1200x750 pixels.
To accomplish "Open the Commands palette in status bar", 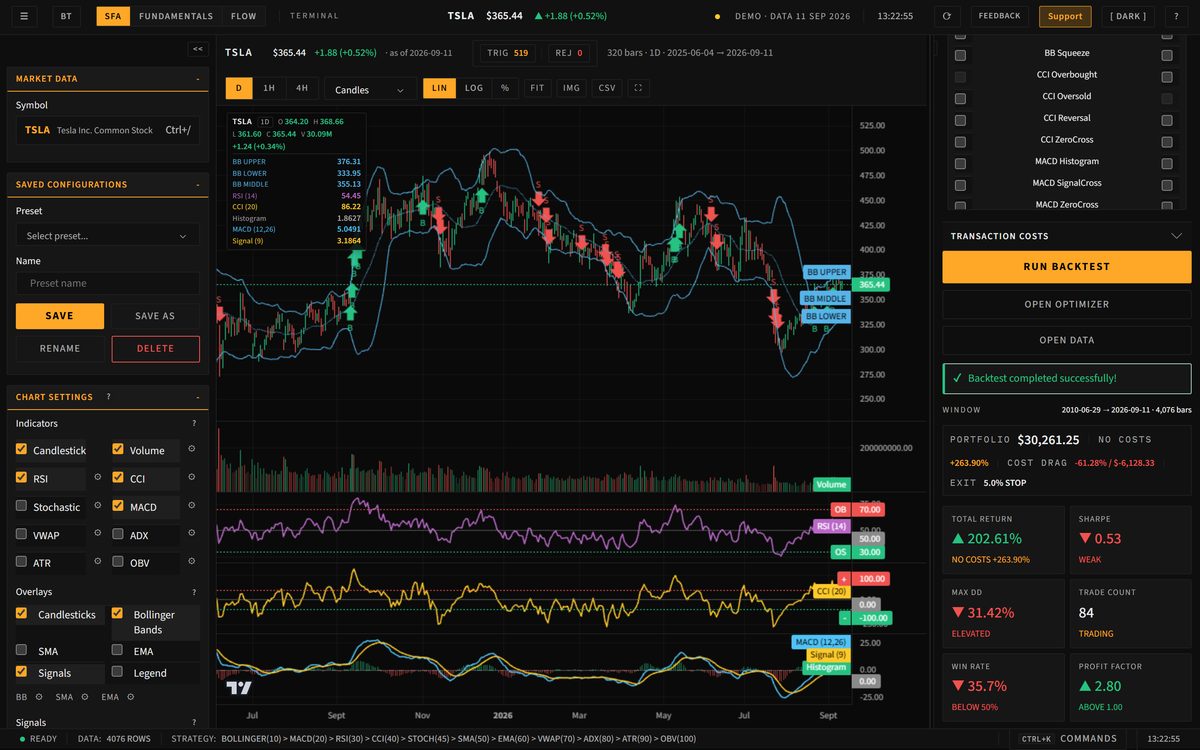I will [x=1067, y=739].
